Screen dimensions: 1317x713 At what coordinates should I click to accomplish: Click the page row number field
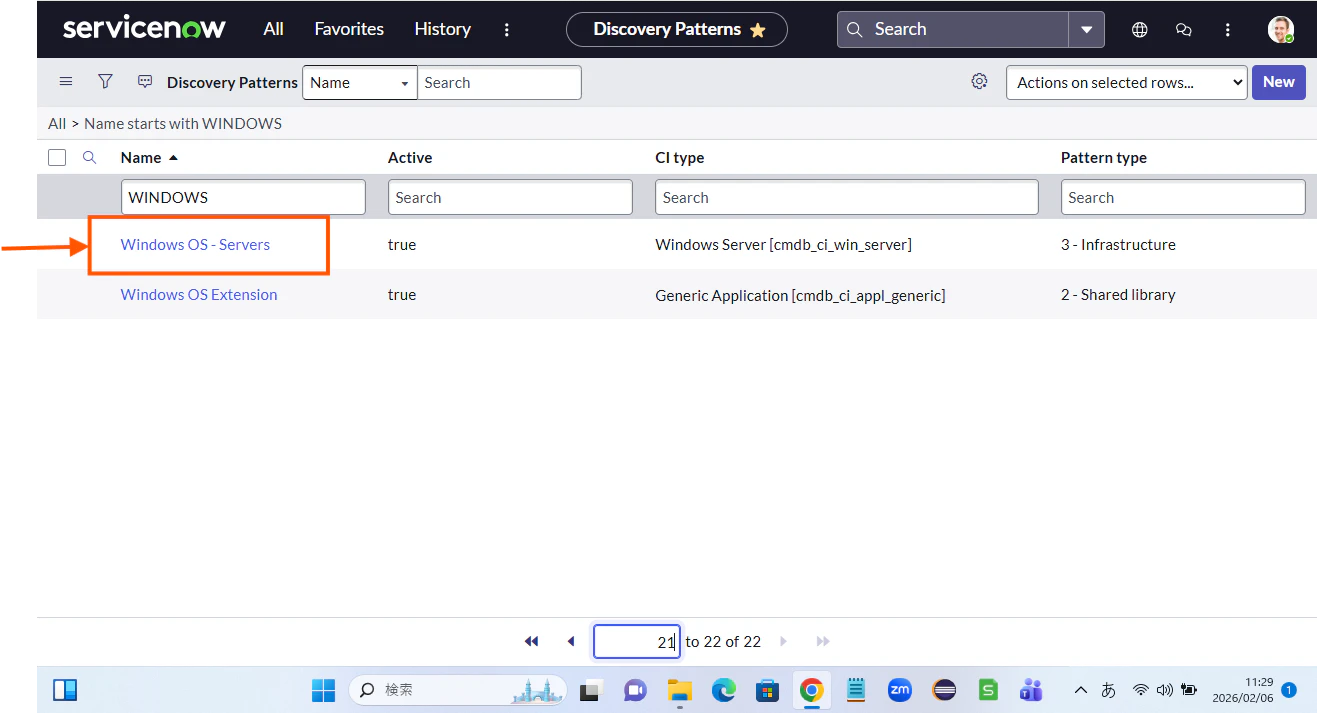[x=637, y=642]
